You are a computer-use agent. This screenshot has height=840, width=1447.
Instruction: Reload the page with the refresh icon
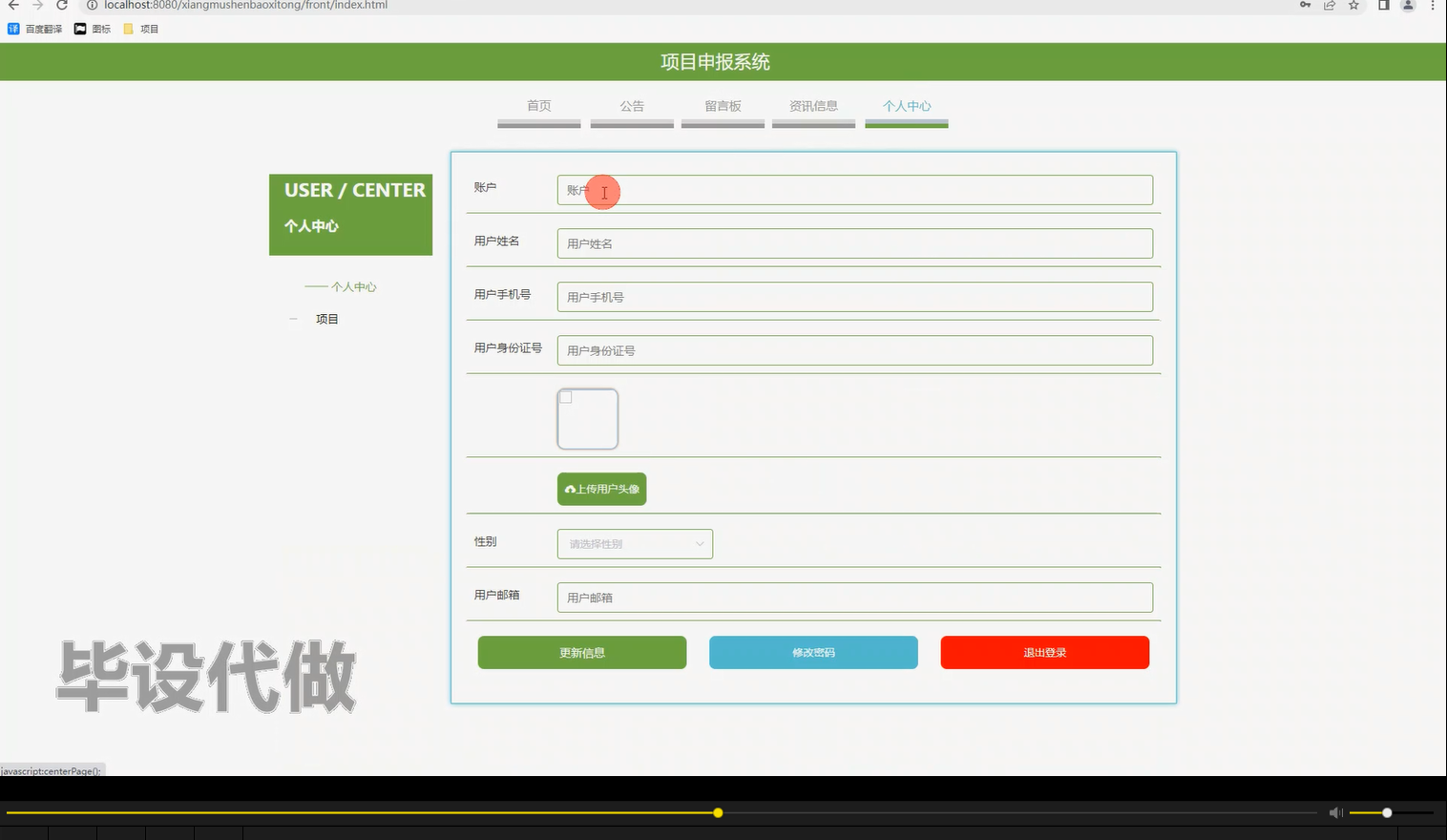(x=62, y=5)
